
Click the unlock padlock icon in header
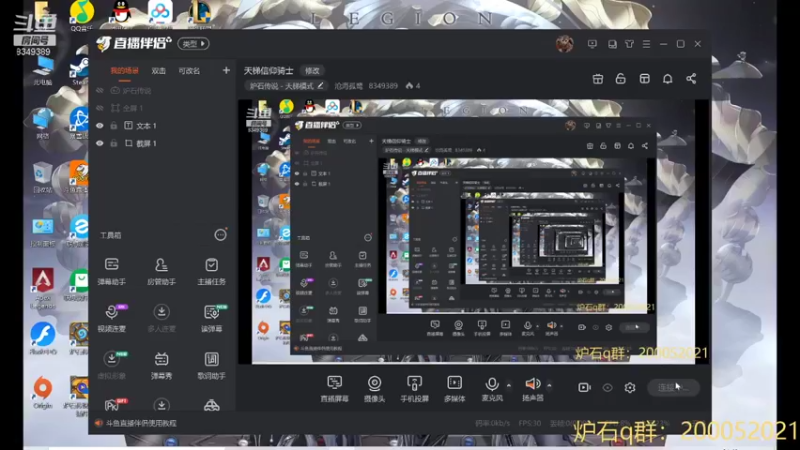point(620,79)
